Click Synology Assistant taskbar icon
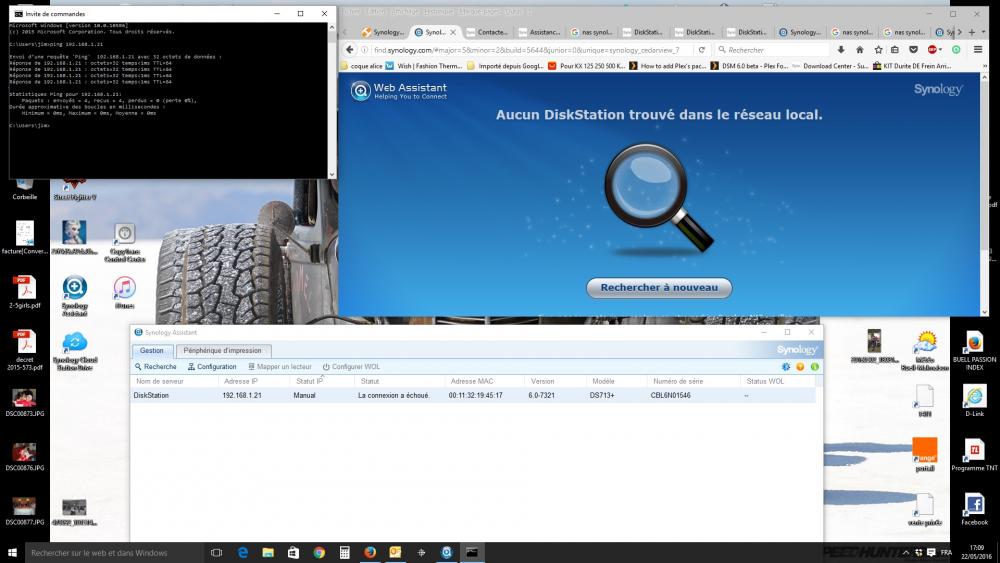Viewport: 1000px width, 563px height. tap(446, 553)
